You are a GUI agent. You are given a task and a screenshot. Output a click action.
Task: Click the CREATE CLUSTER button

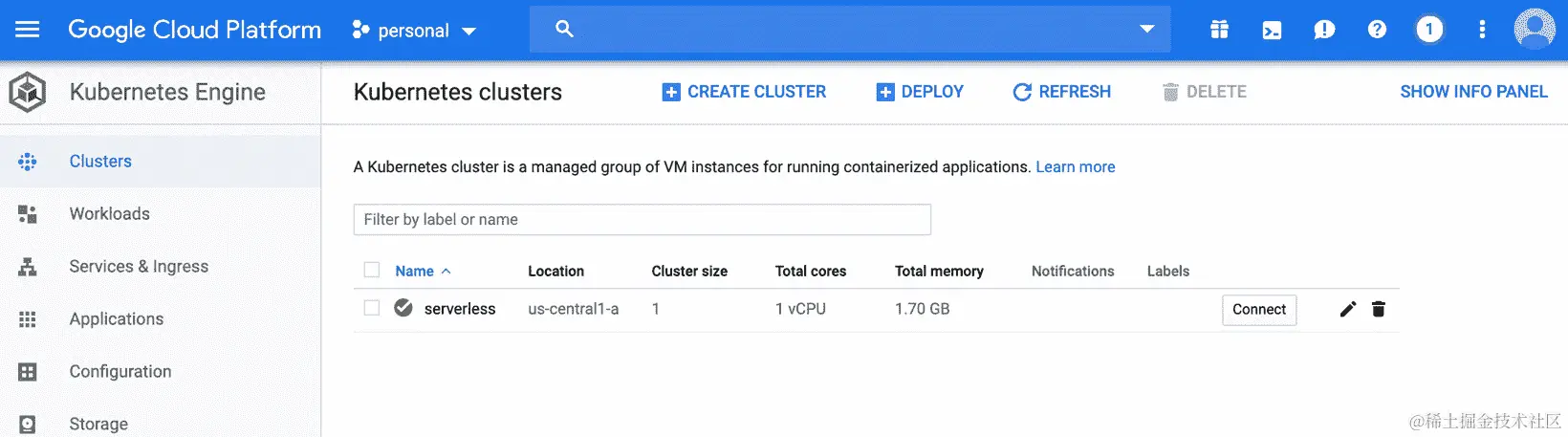(744, 92)
